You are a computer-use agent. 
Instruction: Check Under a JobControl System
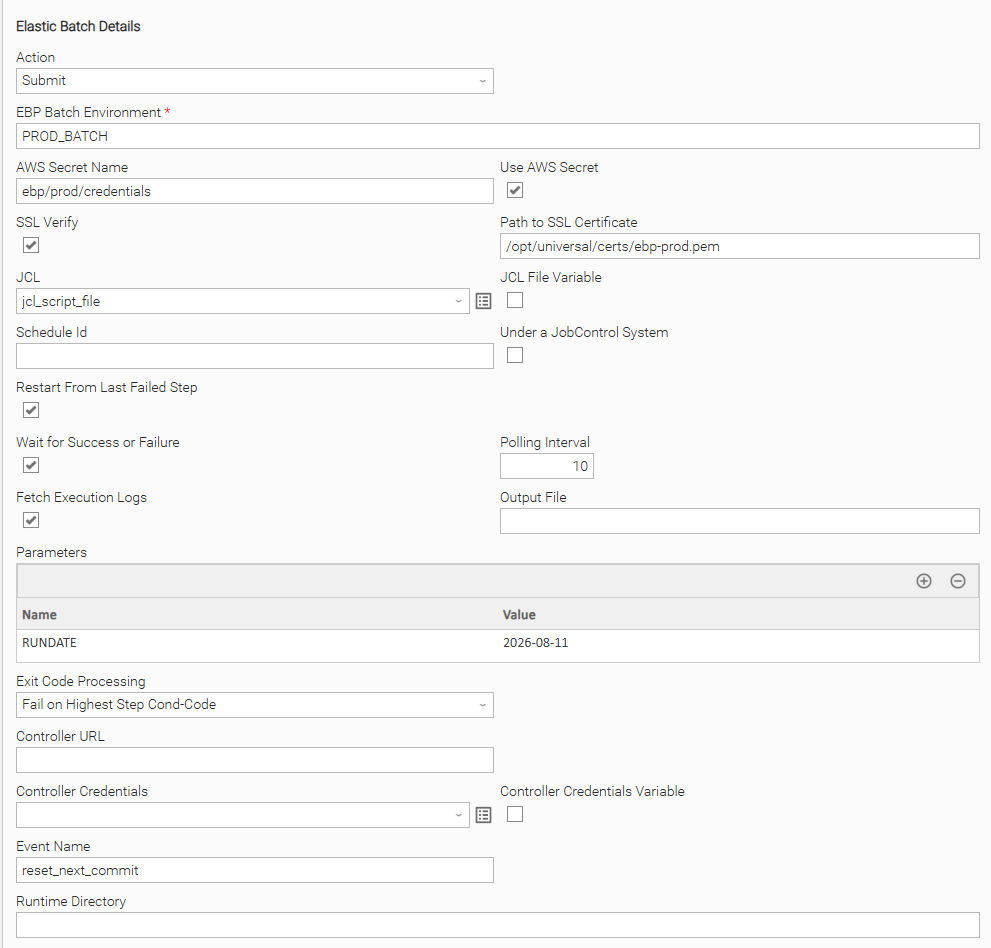(515, 355)
